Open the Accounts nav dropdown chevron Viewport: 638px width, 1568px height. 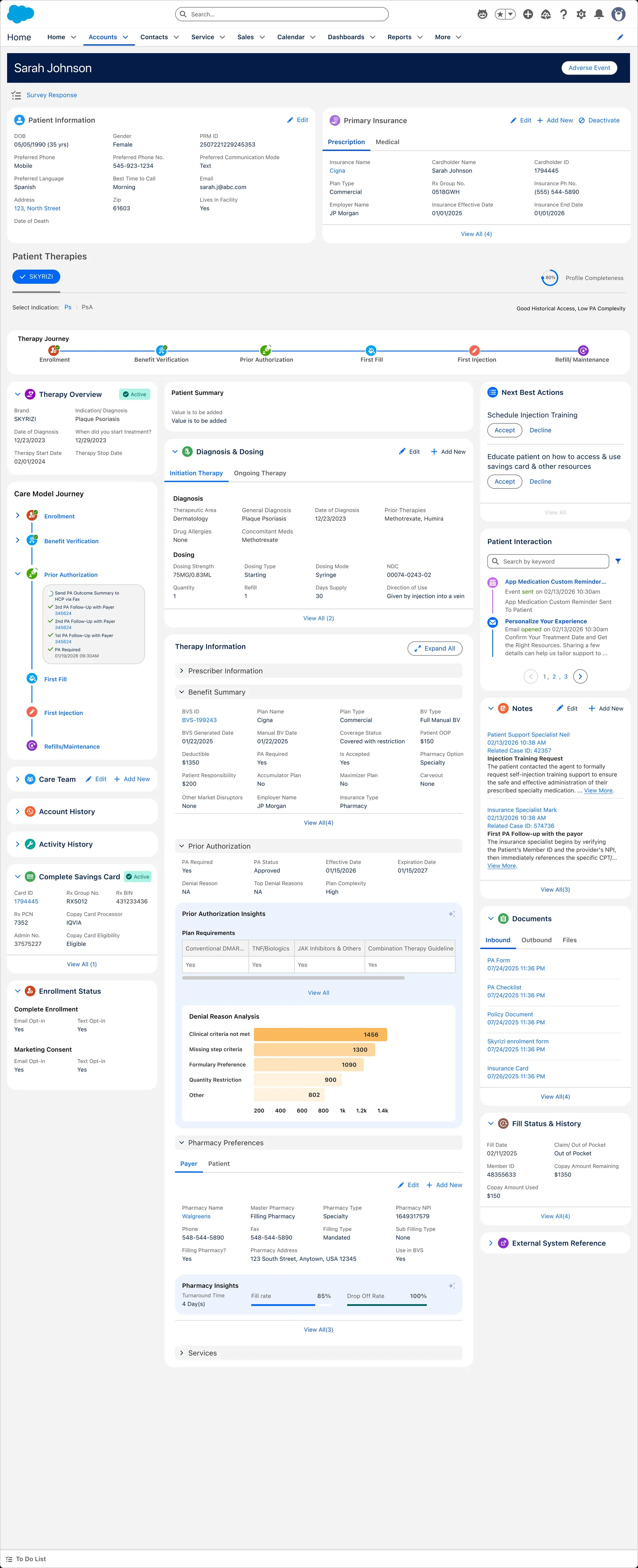[x=125, y=37]
